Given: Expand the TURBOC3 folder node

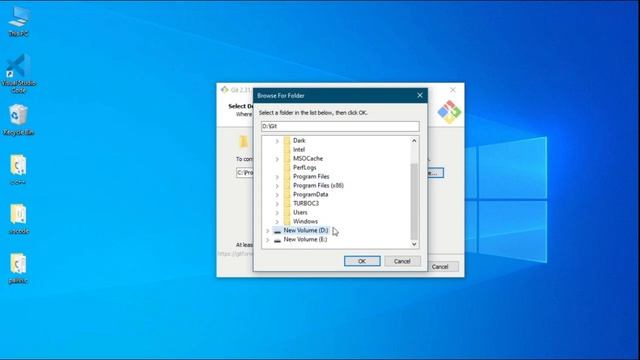Looking at the screenshot, I should (277, 204).
